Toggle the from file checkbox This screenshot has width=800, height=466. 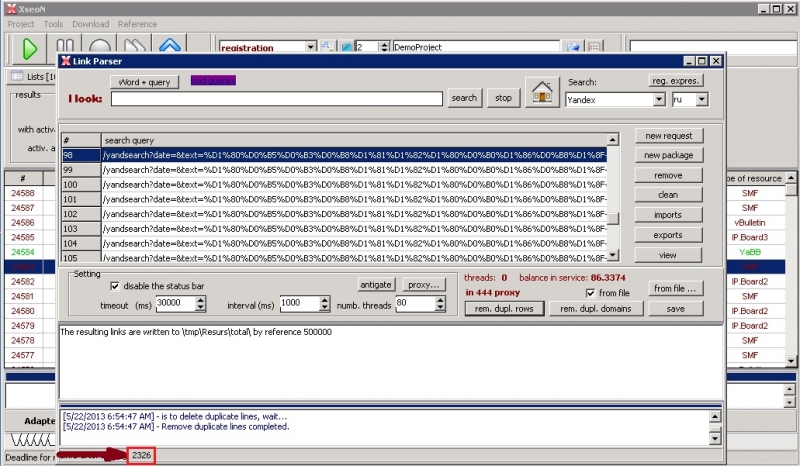point(590,293)
